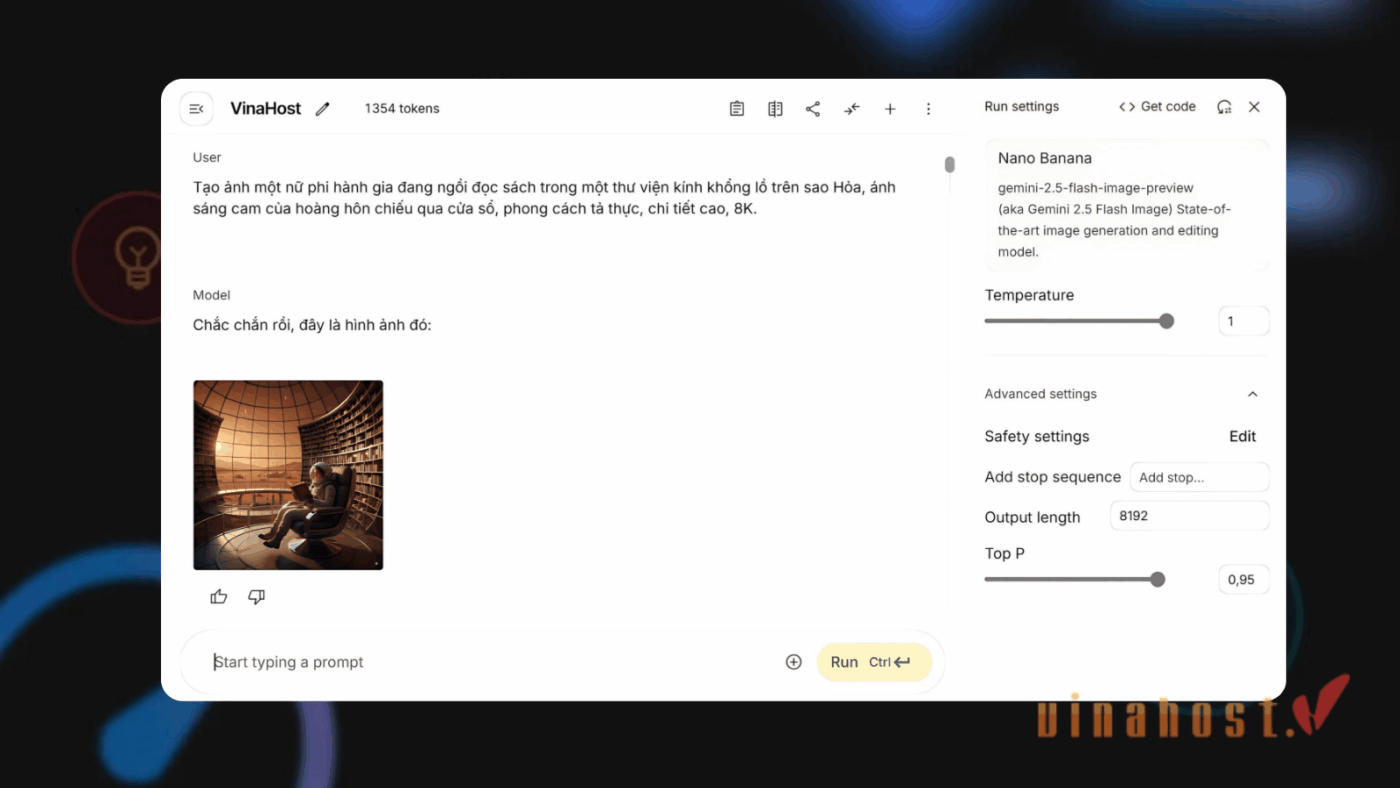Collapse the Advanced settings section
Screen dimensions: 1400x788
(1252, 394)
